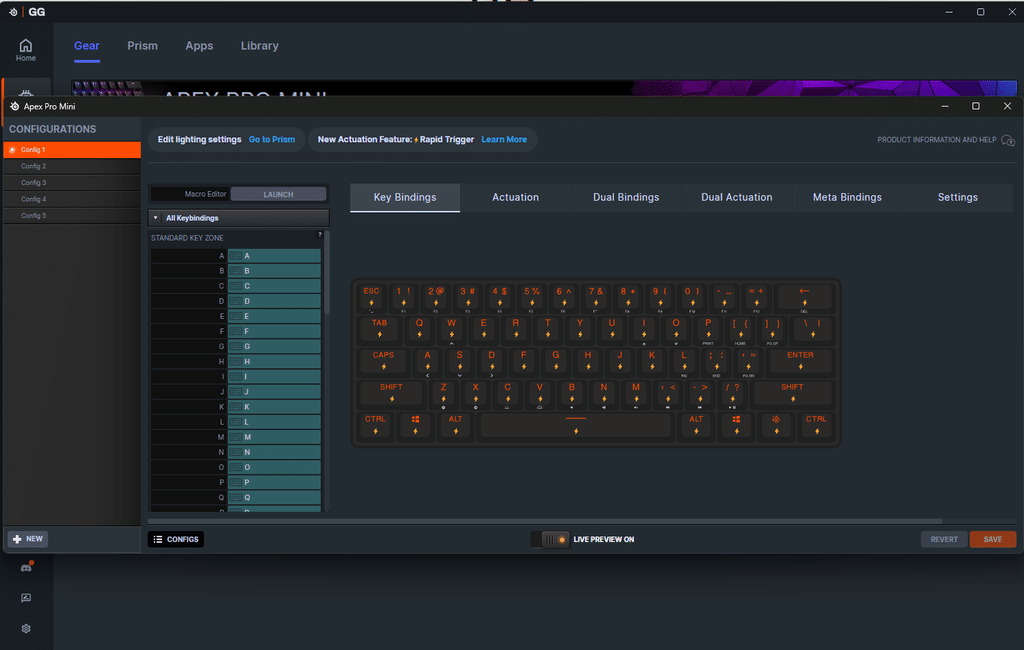Toggle the Live Preview switch
1024x650 pixels.
550,540
